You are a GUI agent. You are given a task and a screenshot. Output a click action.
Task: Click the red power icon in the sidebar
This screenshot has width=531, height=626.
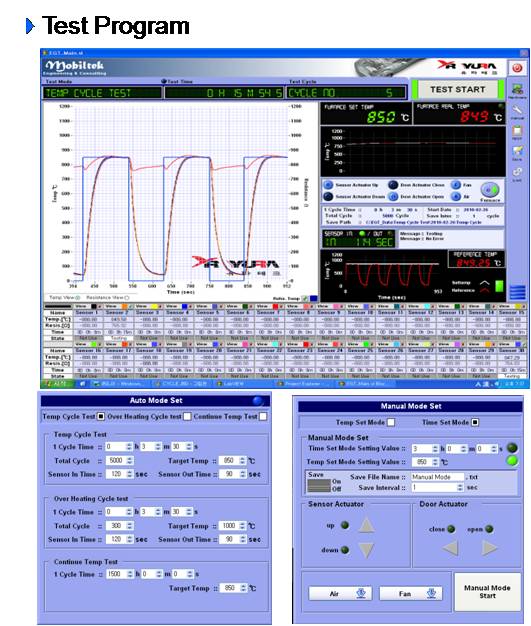517,68
